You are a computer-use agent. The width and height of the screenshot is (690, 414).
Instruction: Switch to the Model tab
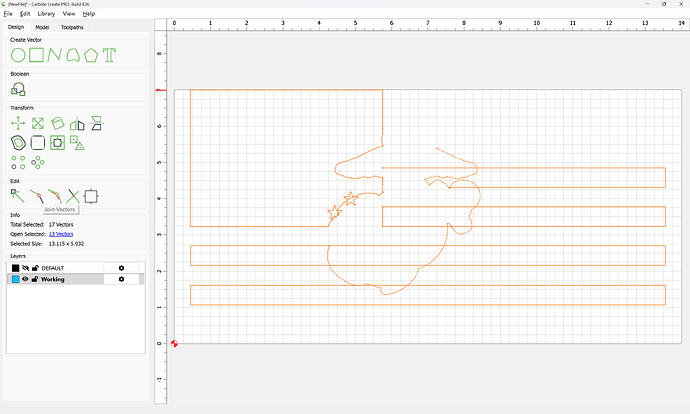(x=43, y=27)
